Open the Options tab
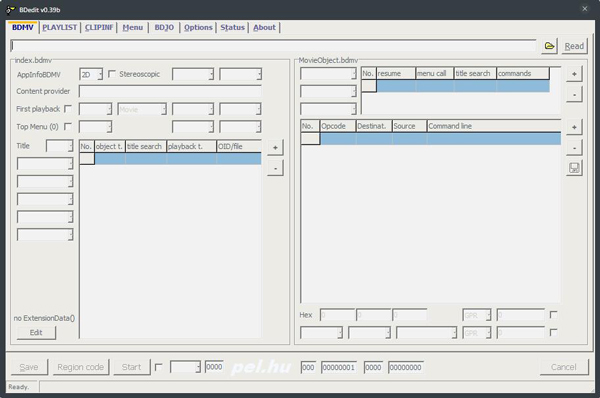This screenshot has height=398, width=600. coord(198,28)
